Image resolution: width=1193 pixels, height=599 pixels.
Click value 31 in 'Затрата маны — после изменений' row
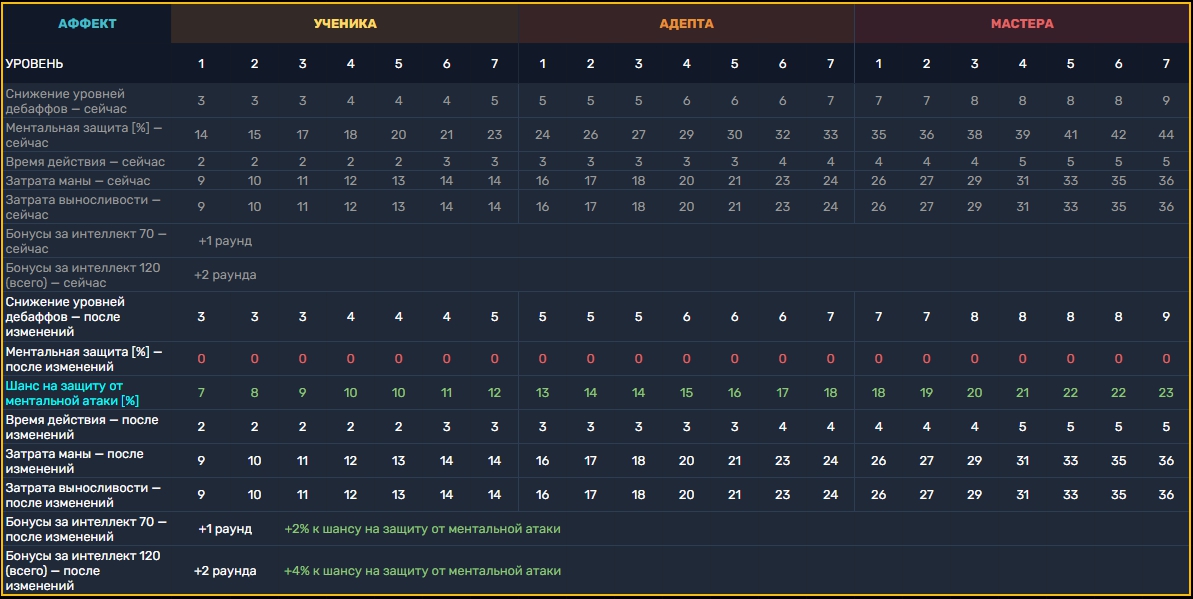(x=1023, y=461)
